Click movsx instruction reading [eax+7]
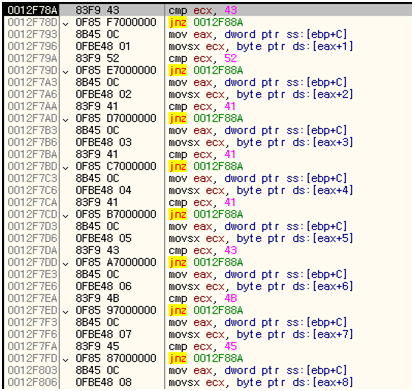Screen dimensions: 414x391 click(x=261, y=334)
